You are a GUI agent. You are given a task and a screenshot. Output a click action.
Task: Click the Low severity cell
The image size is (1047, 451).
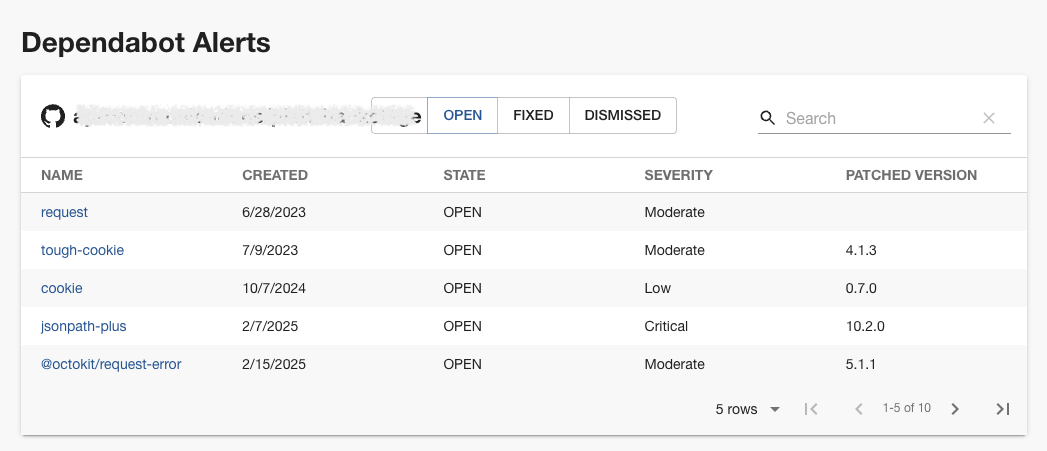pos(658,289)
